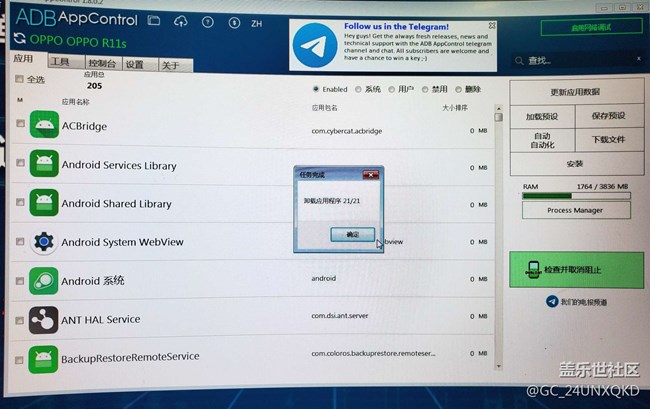This screenshot has width=650, height=409.
Task: Sort list by 大小排序 column header
Action: coord(456,103)
